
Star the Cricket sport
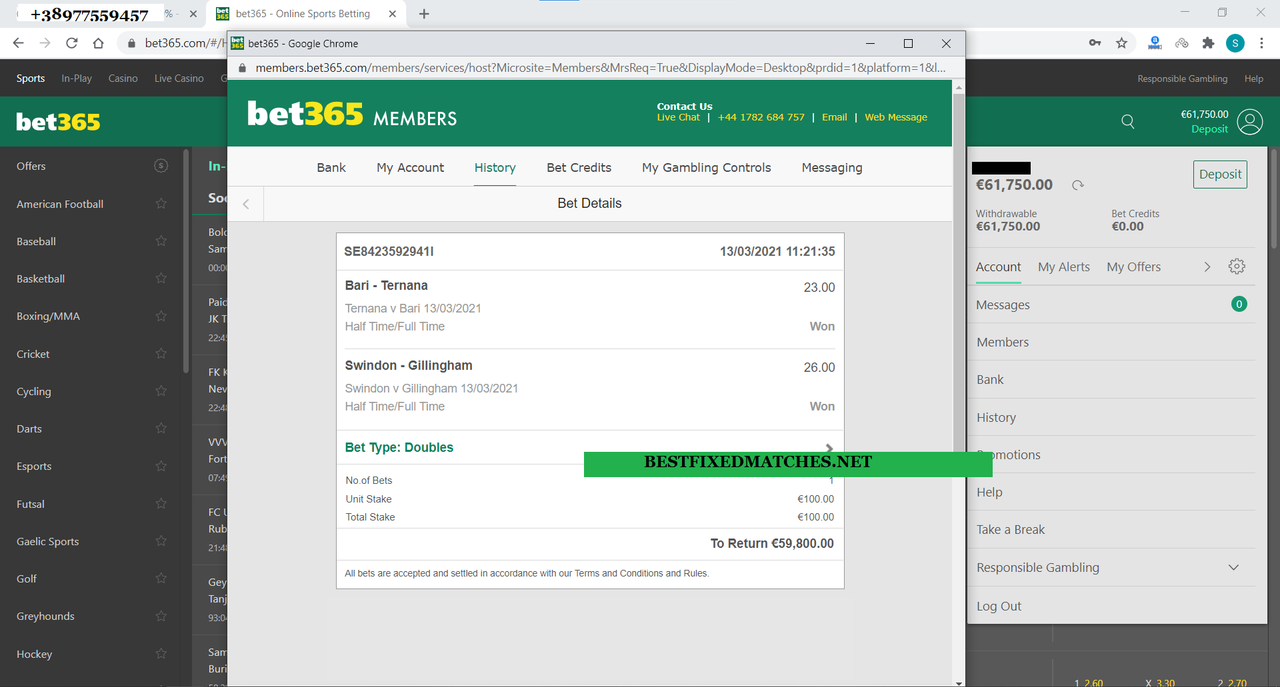coord(161,354)
